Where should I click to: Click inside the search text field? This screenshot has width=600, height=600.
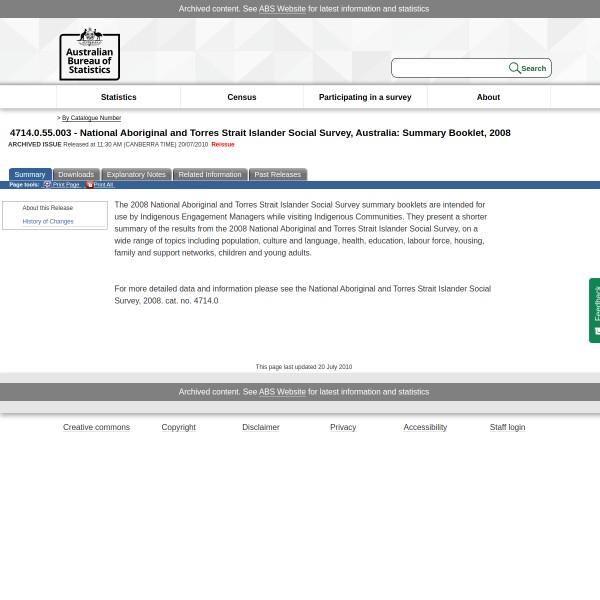450,68
